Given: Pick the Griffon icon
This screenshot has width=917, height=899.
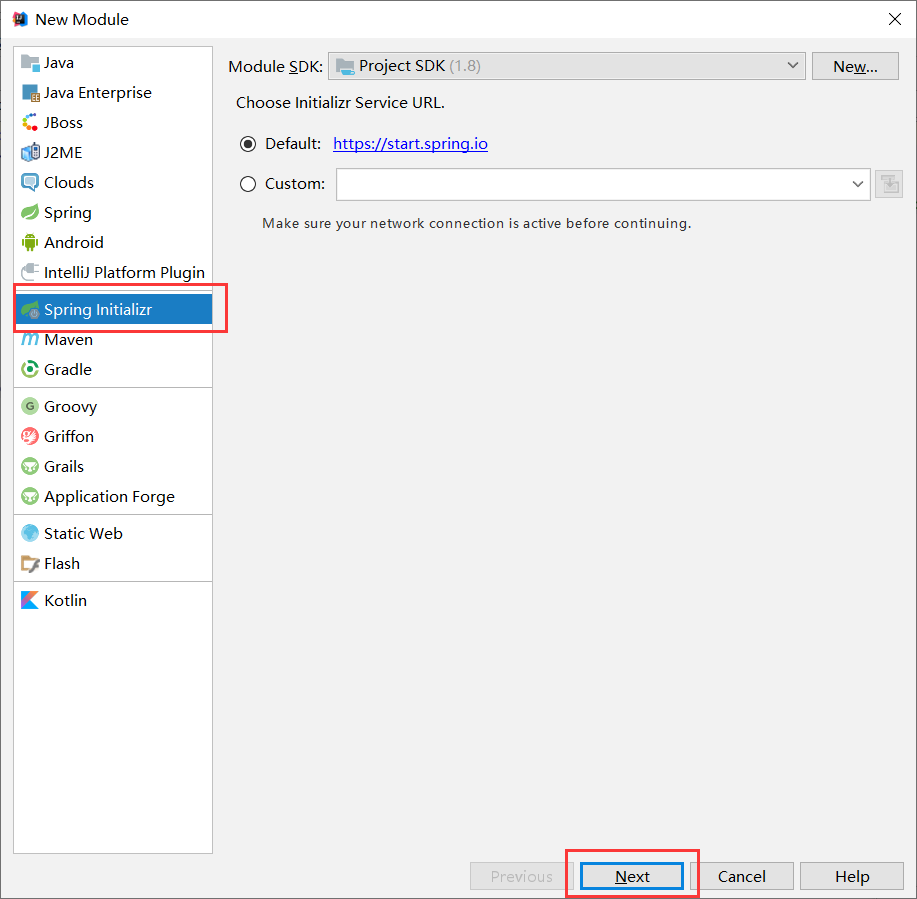Looking at the screenshot, I should coord(30,436).
